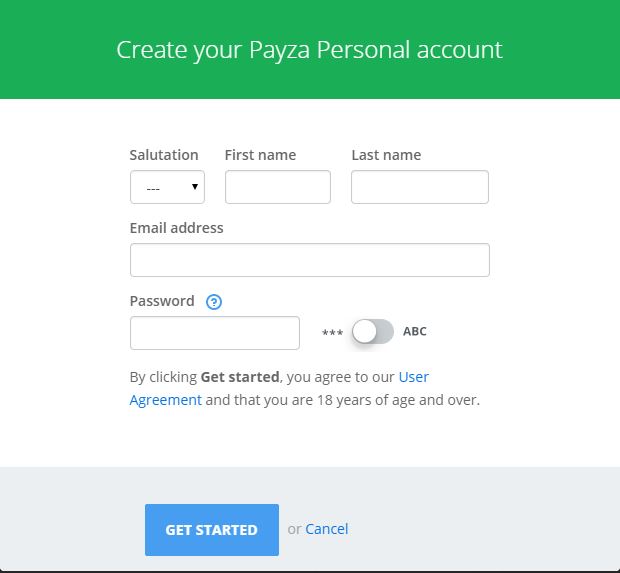Focus the Last name input field
Viewport: 620px width, 573px height.
[420, 187]
